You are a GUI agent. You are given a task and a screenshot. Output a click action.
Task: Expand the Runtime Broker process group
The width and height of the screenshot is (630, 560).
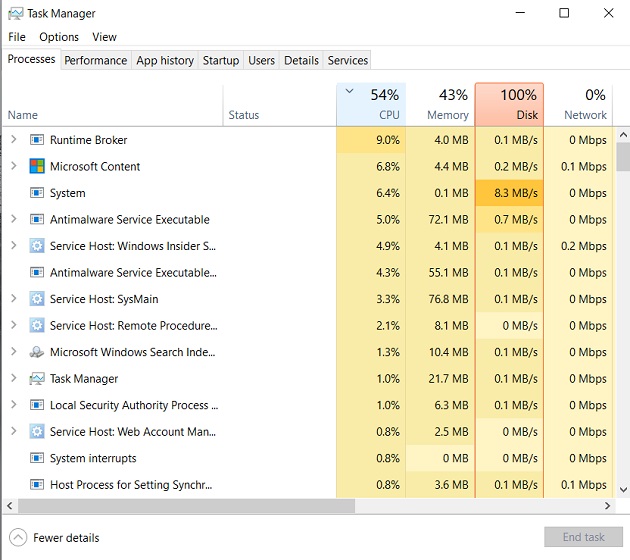click(x=14, y=139)
